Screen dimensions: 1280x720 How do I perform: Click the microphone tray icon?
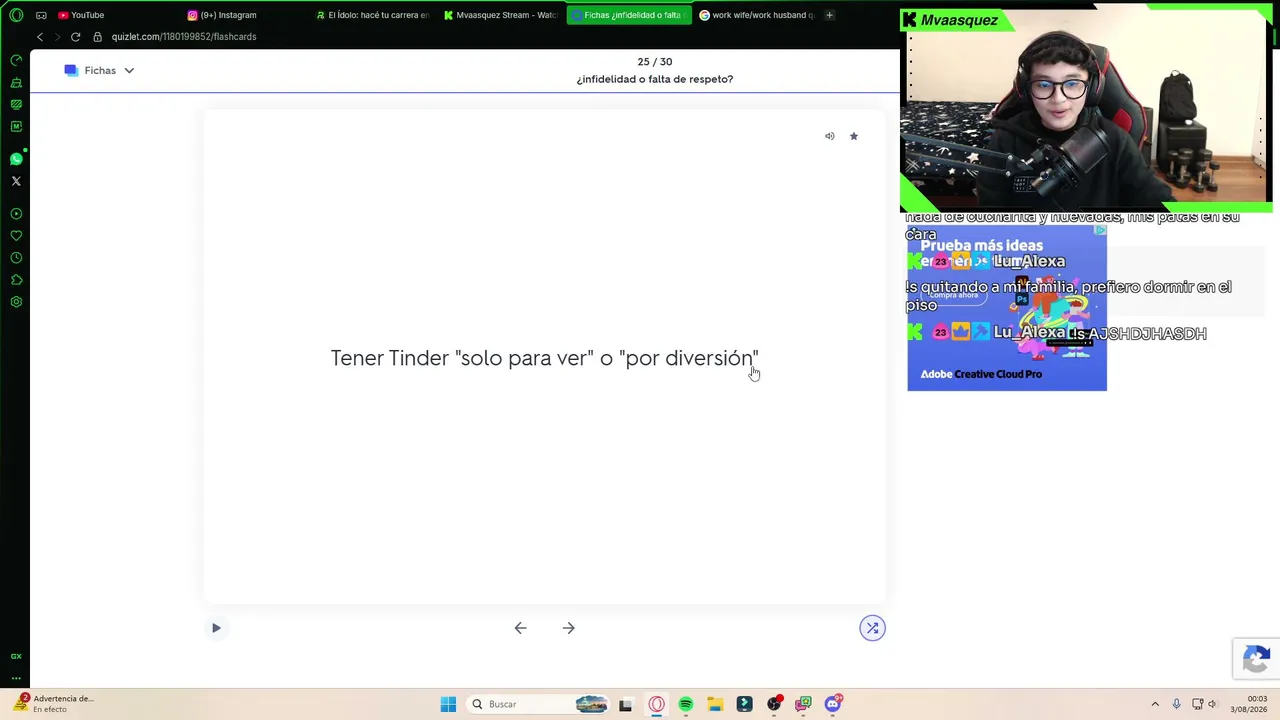tap(1176, 704)
